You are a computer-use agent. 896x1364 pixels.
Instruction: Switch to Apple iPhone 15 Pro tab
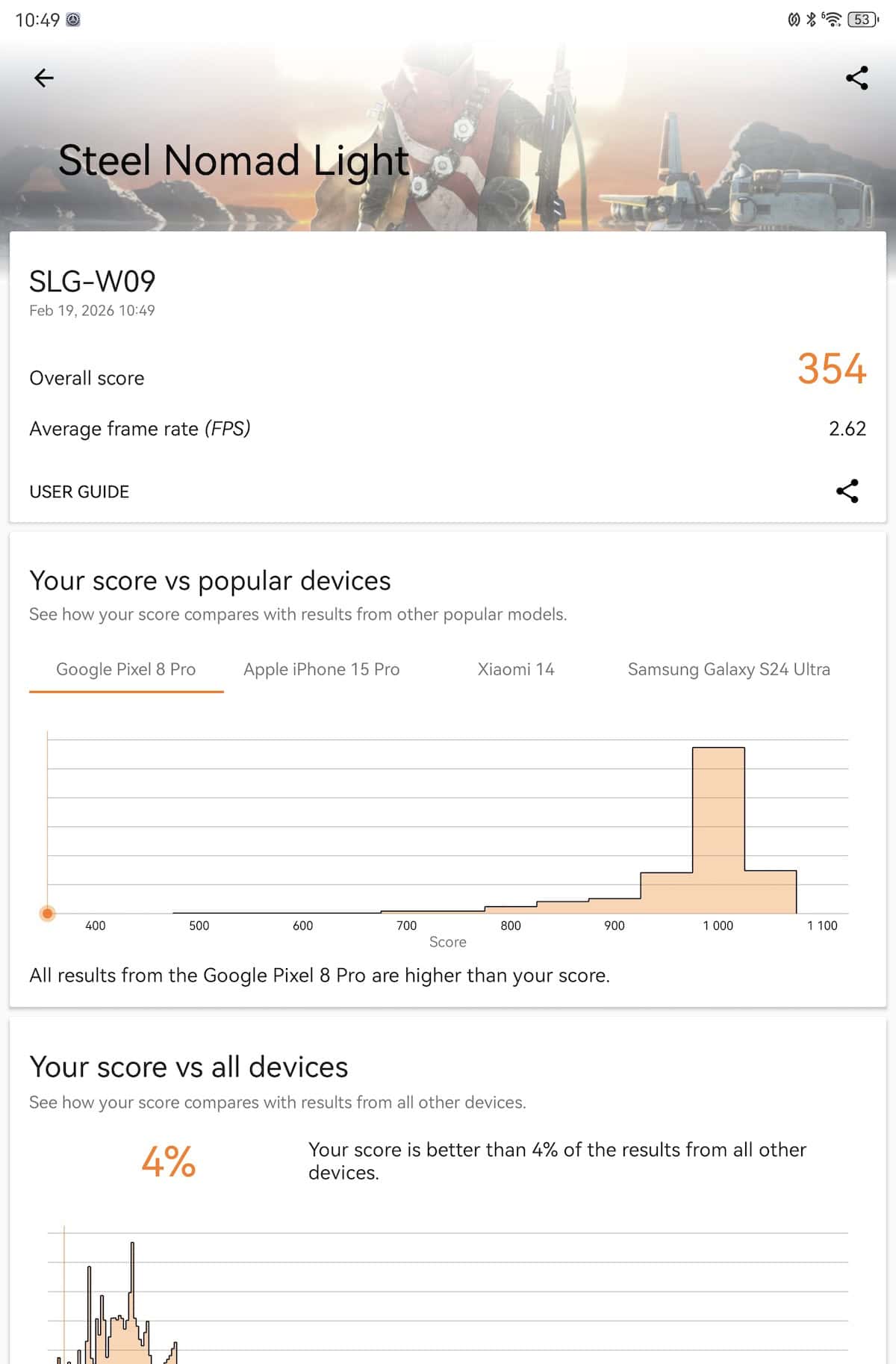pyautogui.click(x=321, y=669)
